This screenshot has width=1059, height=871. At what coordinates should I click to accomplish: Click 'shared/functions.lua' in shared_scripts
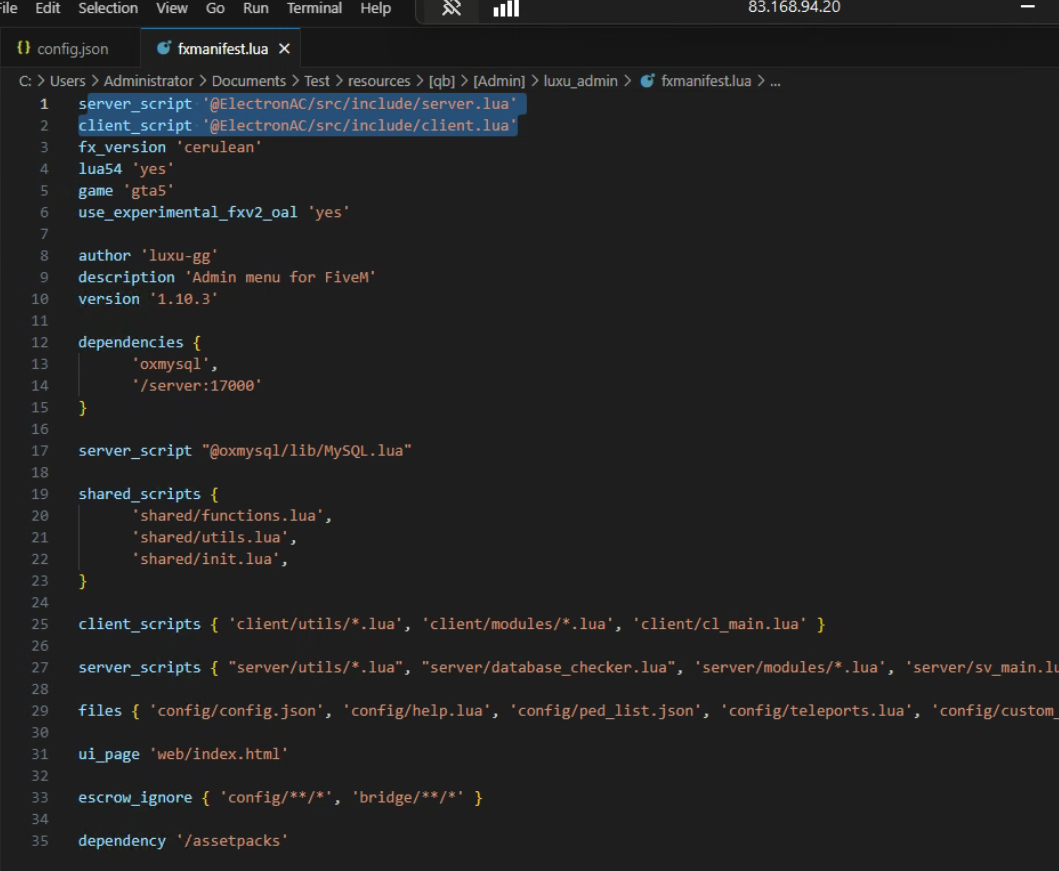coord(228,516)
